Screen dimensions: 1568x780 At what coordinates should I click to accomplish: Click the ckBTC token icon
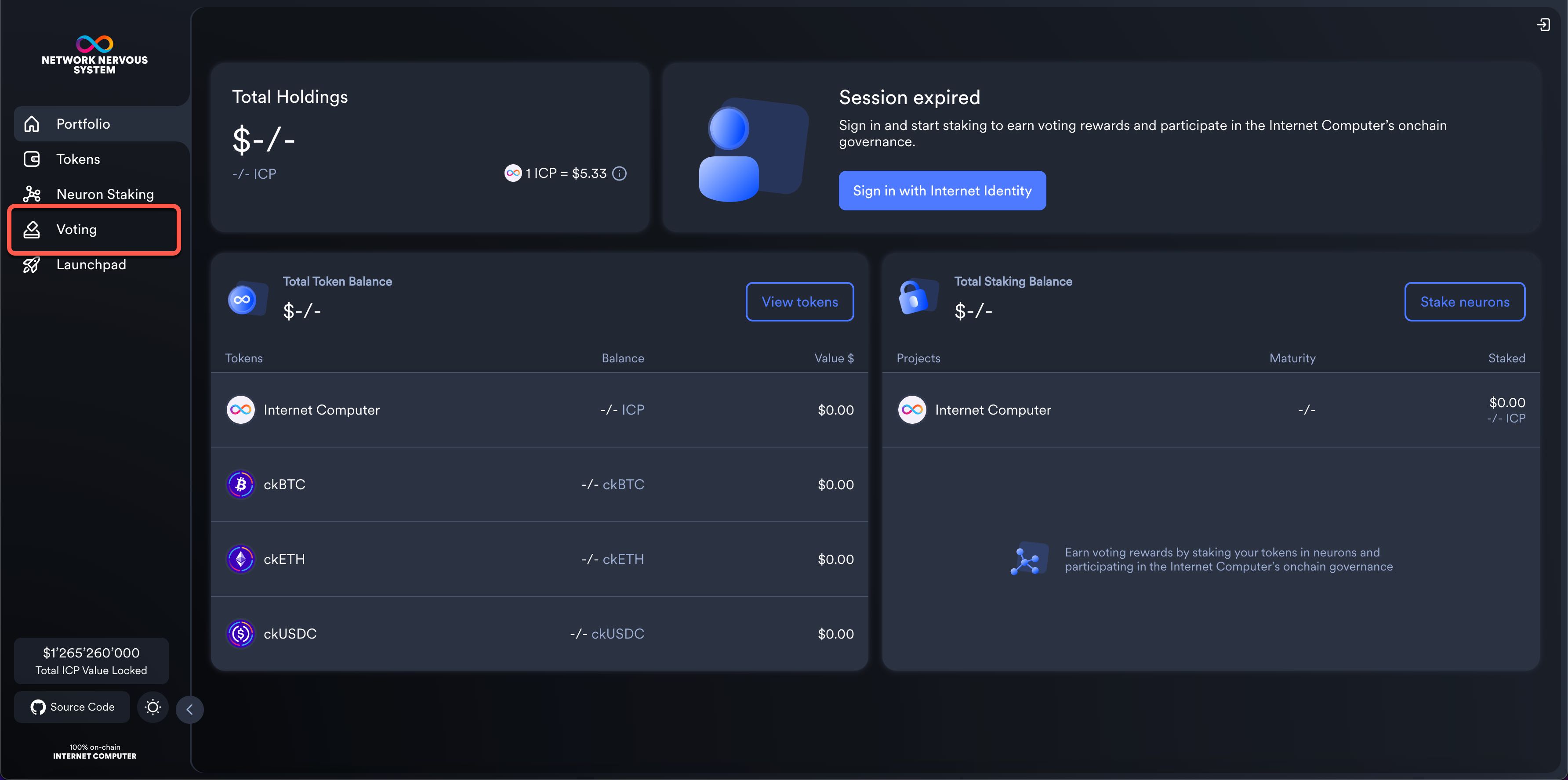click(x=240, y=485)
